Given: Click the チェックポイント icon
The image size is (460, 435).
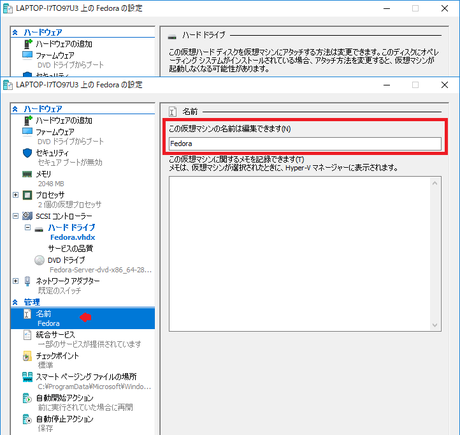Looking at the screenshot, I should pyautogui.click(x=27, y=356).
